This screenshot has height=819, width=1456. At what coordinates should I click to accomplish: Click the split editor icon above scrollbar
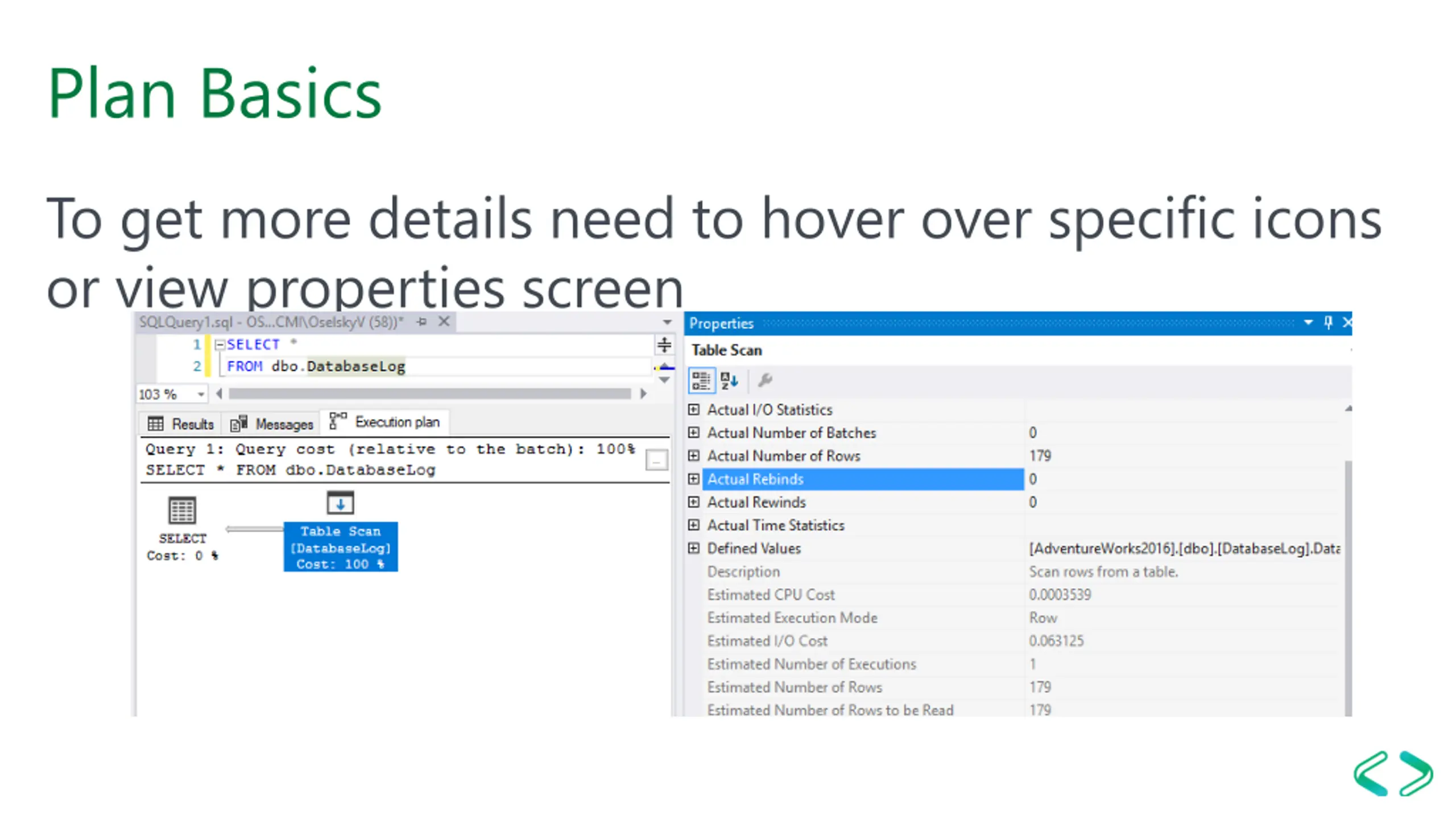(664, 345)
